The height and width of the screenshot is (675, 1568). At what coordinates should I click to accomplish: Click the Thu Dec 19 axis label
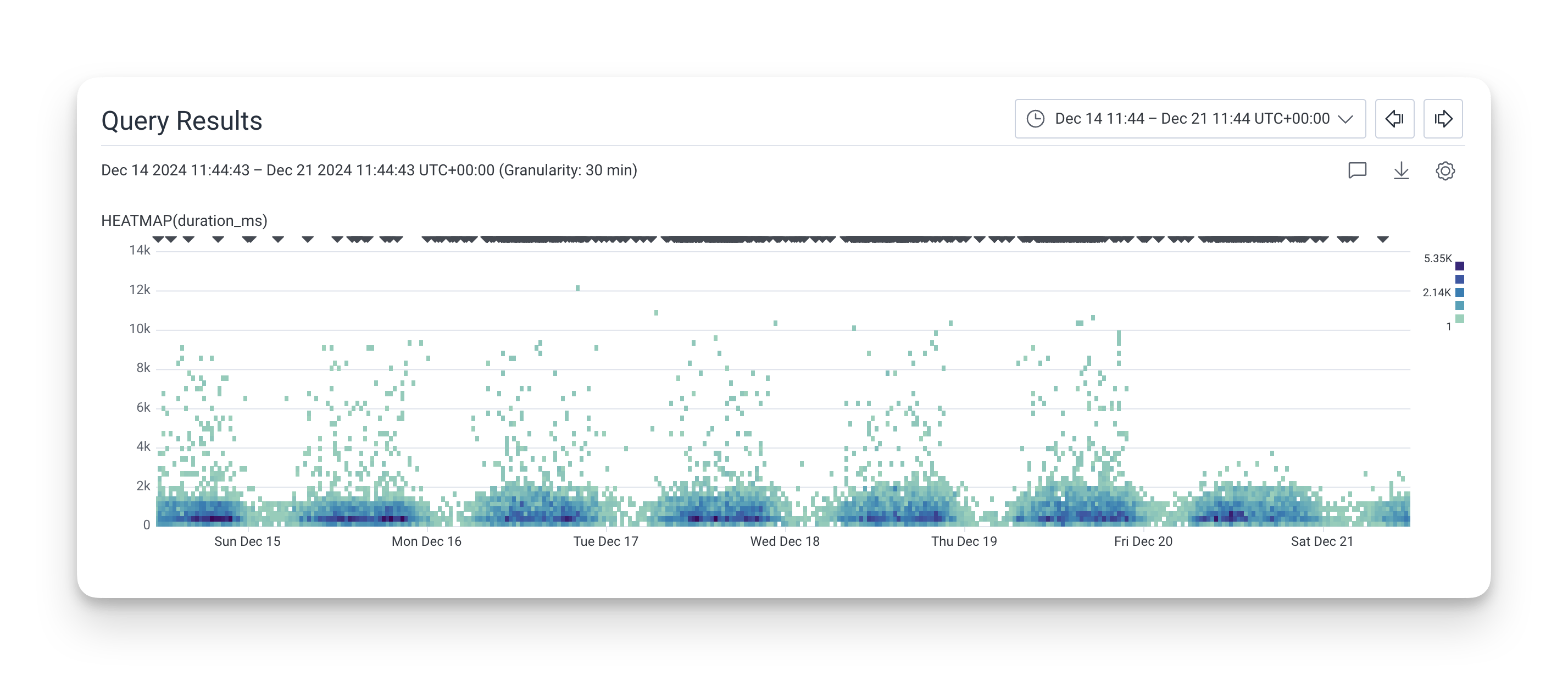964,541
